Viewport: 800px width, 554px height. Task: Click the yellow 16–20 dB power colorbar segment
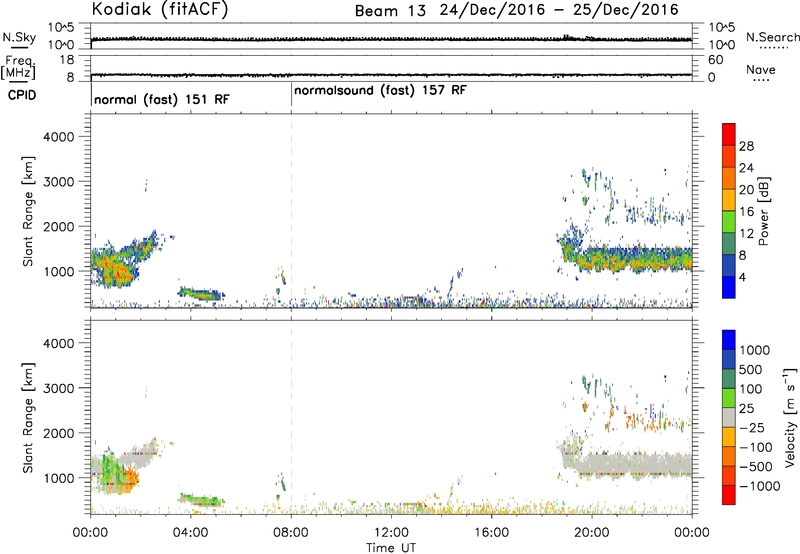(x=729, y=199)
